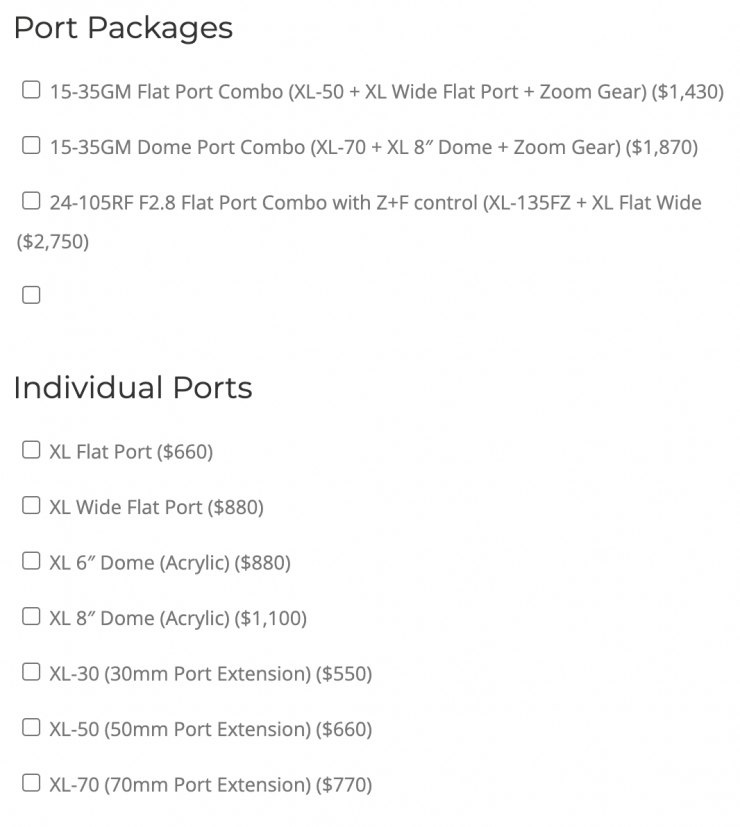The height and width of the screenshot is (827, 740).
Task: Click the XL 8″ Dome (Acrylic) label text
Action: (178, 619)
